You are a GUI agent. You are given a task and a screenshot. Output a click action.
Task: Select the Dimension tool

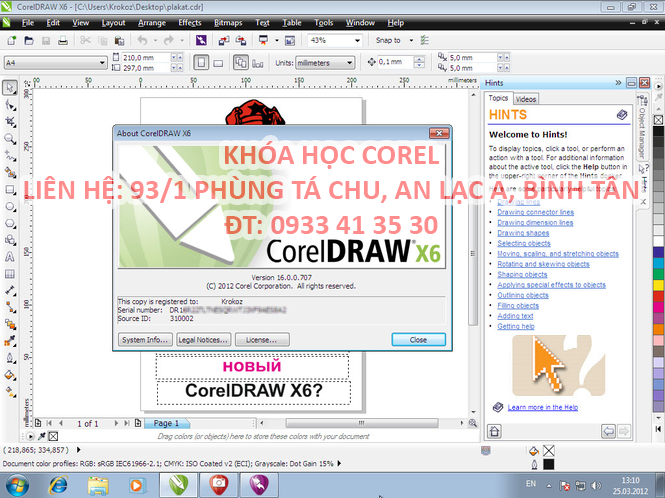10,291
